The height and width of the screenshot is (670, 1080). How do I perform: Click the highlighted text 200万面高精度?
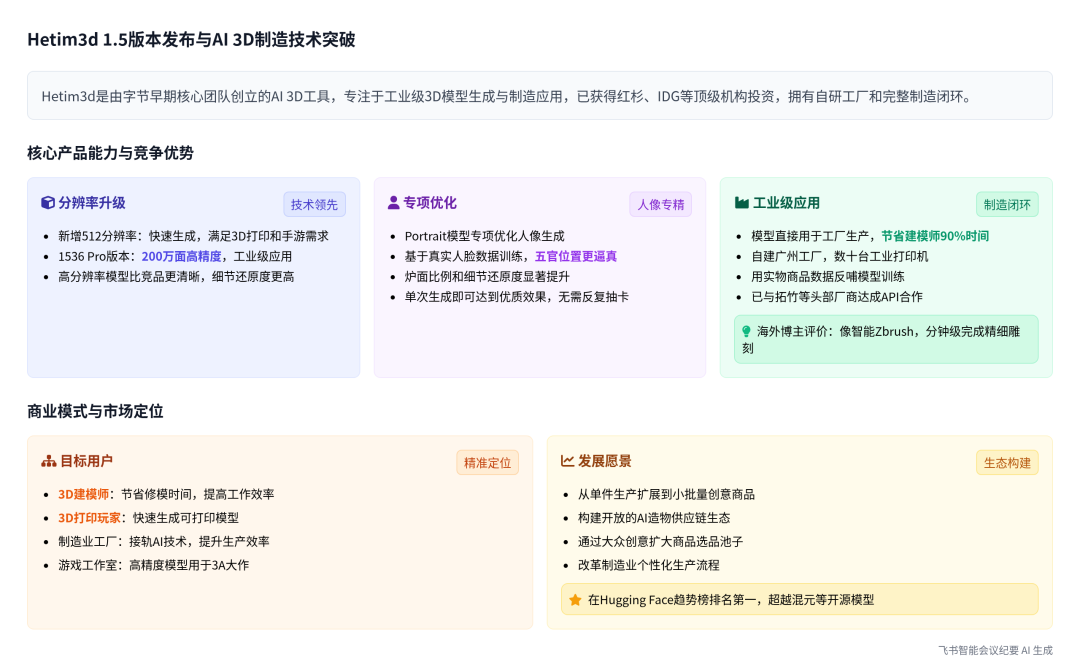point(181,256)
